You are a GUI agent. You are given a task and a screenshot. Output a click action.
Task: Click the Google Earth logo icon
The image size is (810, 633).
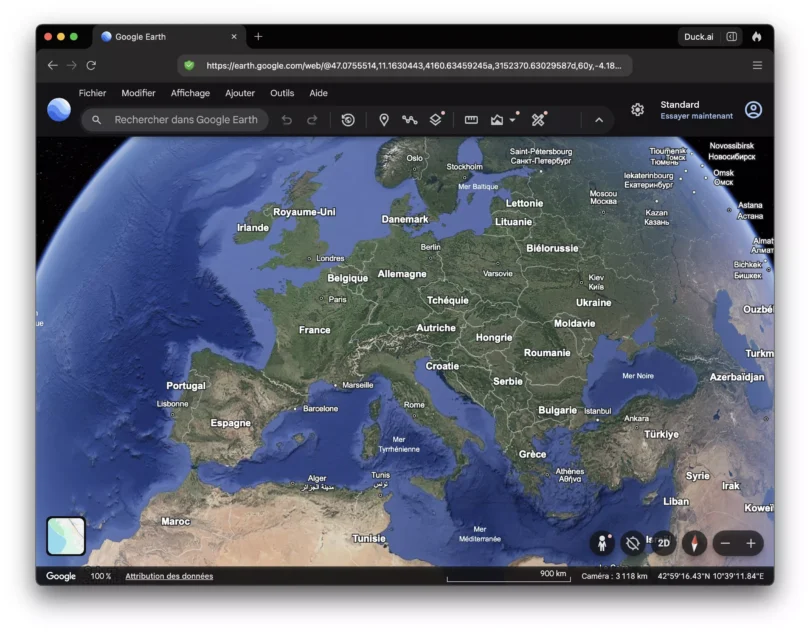59,110
